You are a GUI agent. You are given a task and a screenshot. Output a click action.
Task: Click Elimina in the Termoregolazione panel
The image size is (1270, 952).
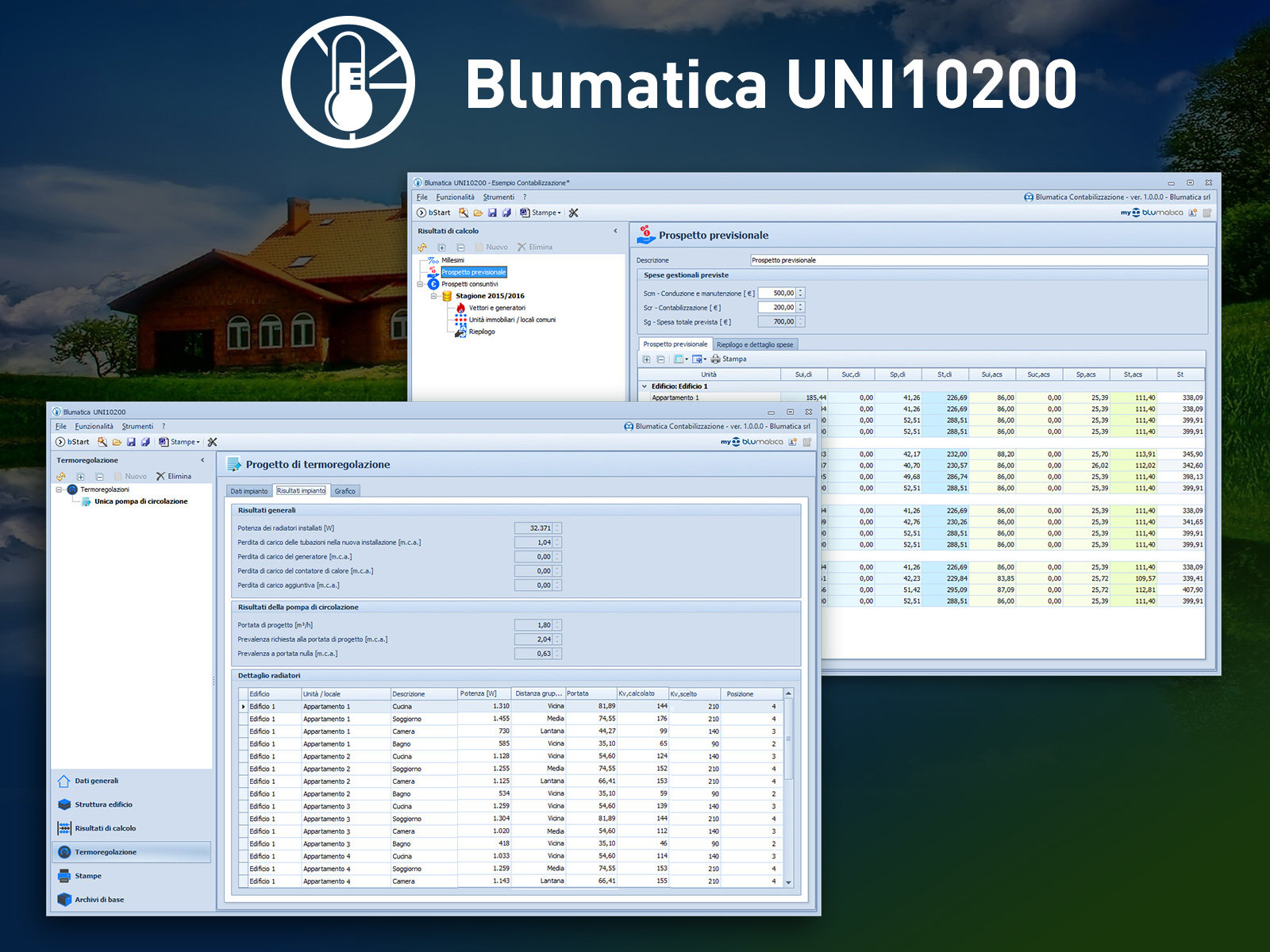(x=174, y=477)
